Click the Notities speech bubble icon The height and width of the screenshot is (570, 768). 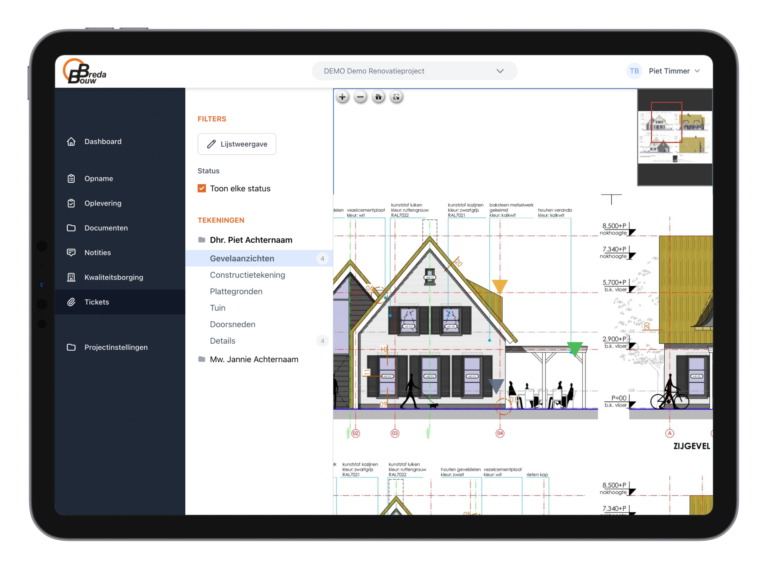tap(71, 253)
